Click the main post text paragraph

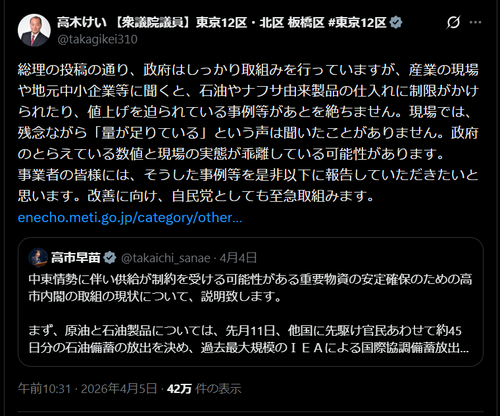point(248,133)
